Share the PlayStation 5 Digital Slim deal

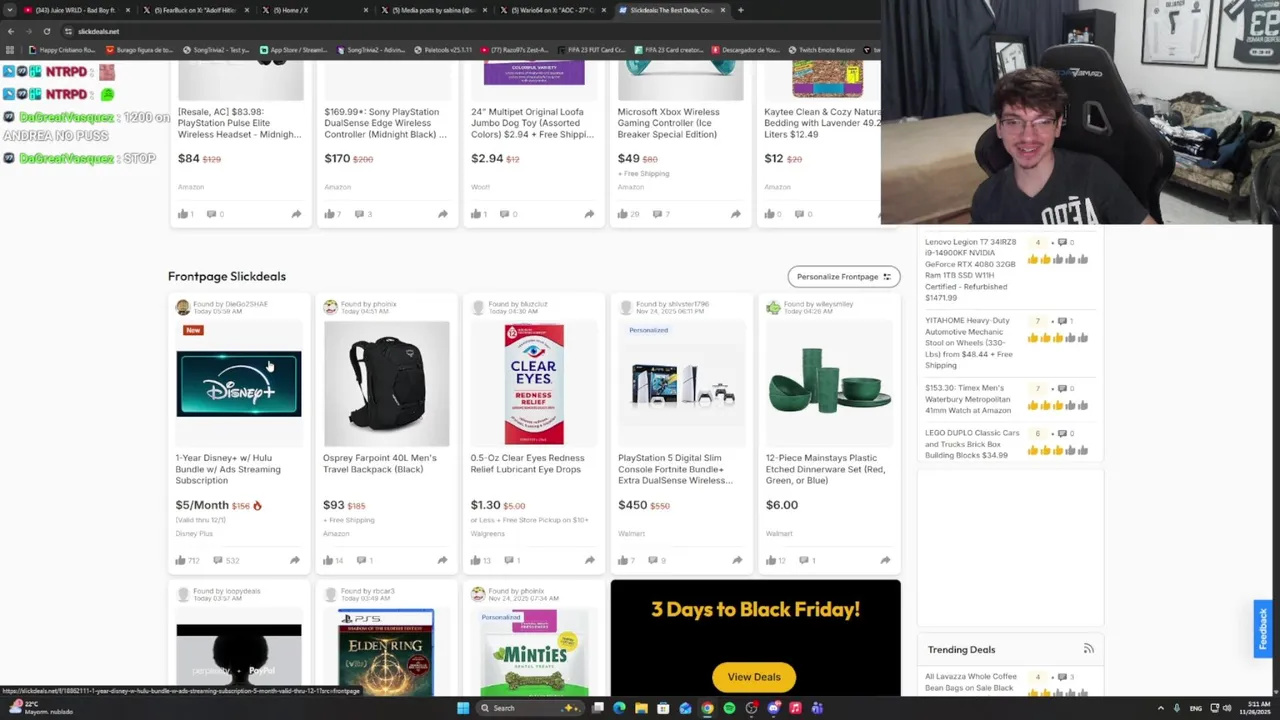point(737,560)
